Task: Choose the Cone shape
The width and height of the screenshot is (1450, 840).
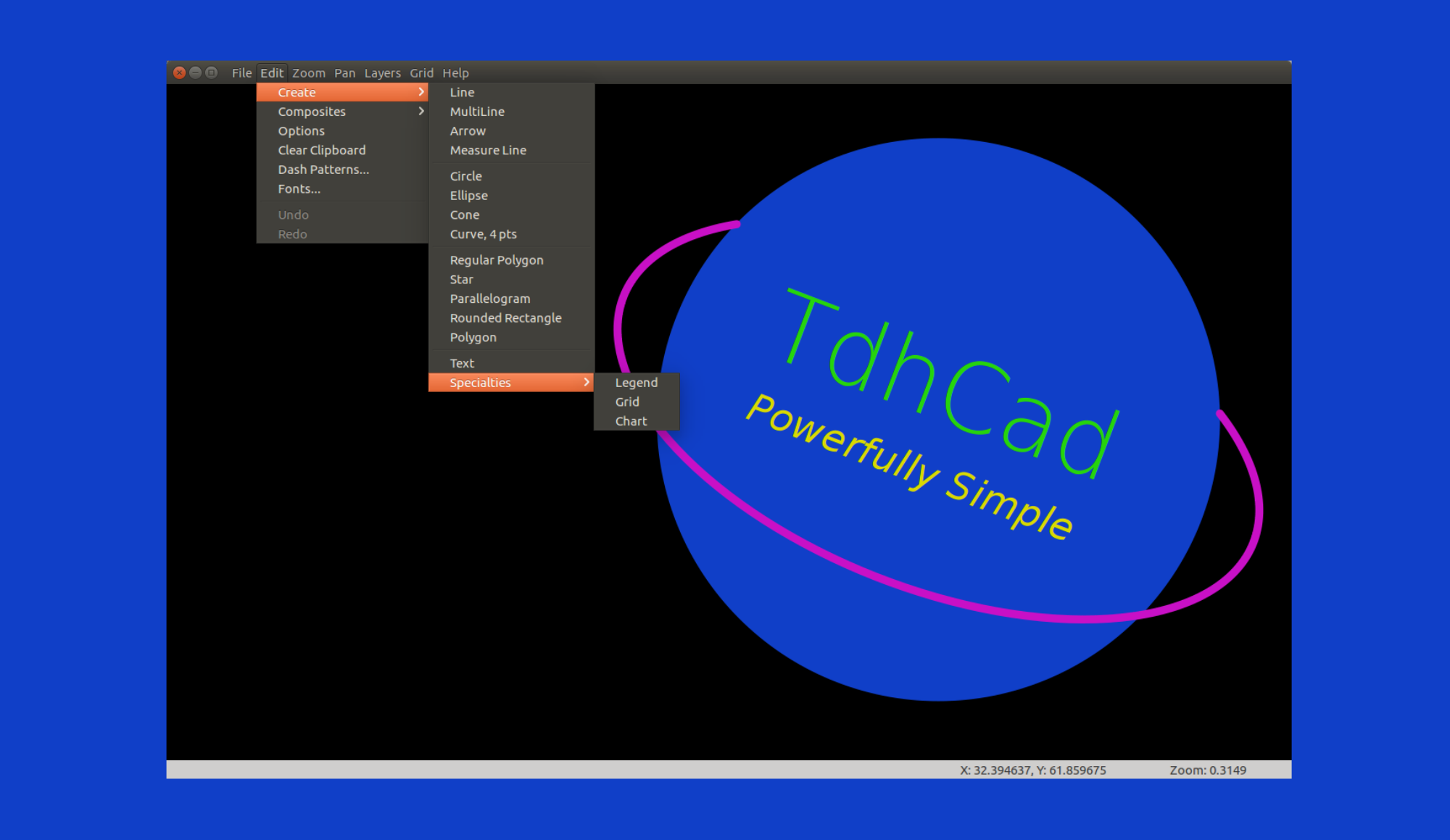Action: [x=512, y=215]
